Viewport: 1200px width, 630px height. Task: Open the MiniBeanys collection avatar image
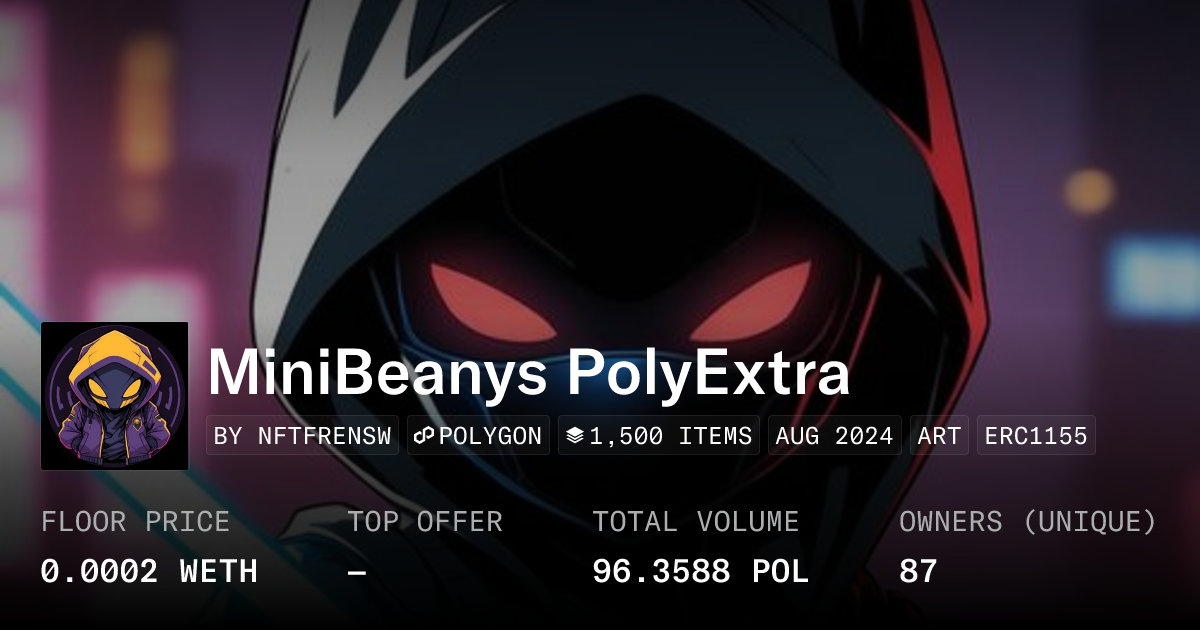[x=115, y=396]
